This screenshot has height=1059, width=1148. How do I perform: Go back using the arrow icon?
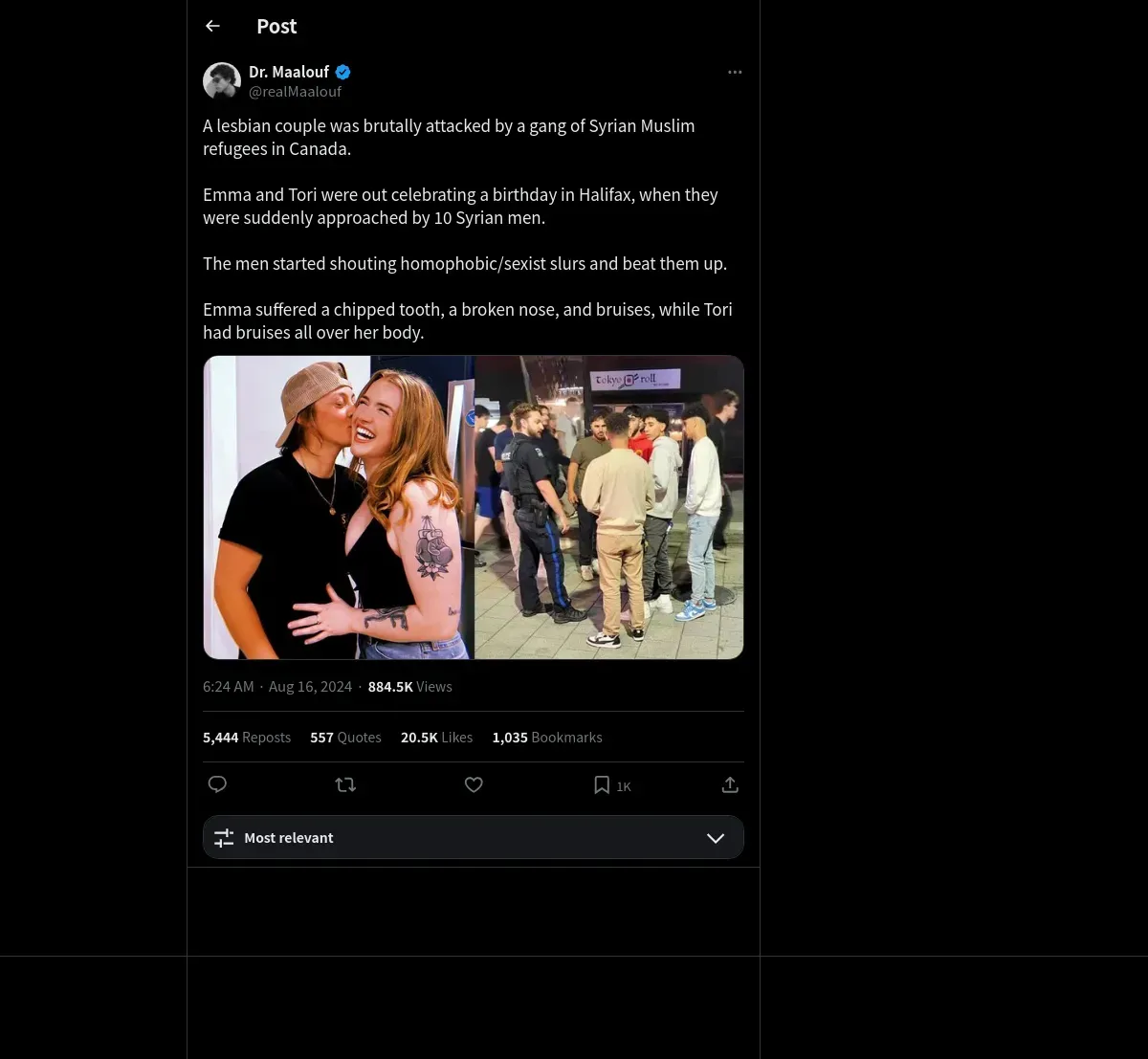coord(212,27)
